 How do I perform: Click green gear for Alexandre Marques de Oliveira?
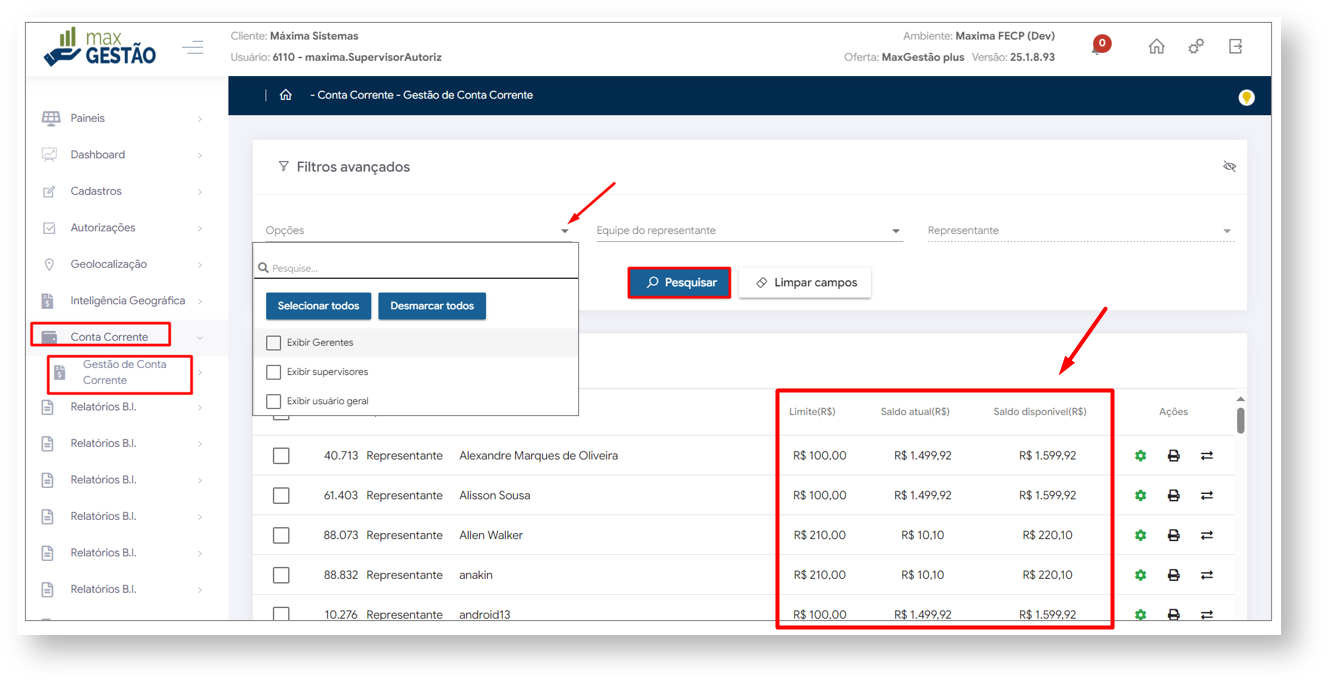(x=1140, y=456)
